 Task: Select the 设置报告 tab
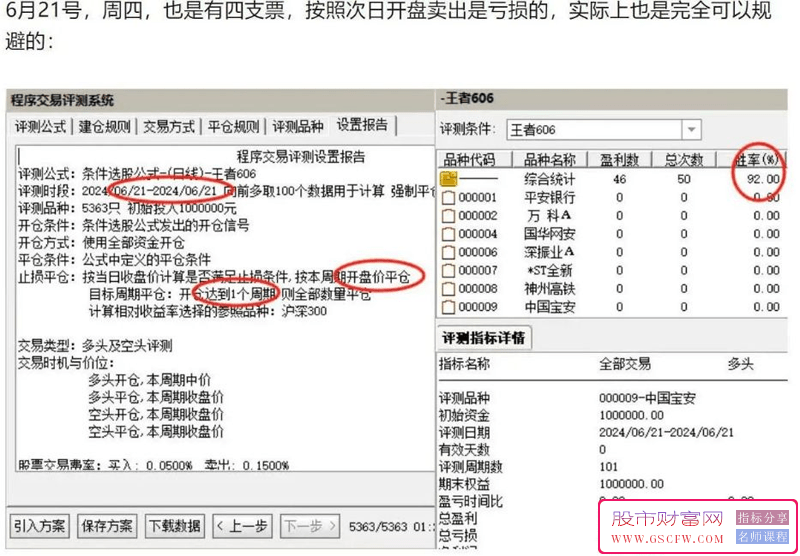tap(362, 125)
